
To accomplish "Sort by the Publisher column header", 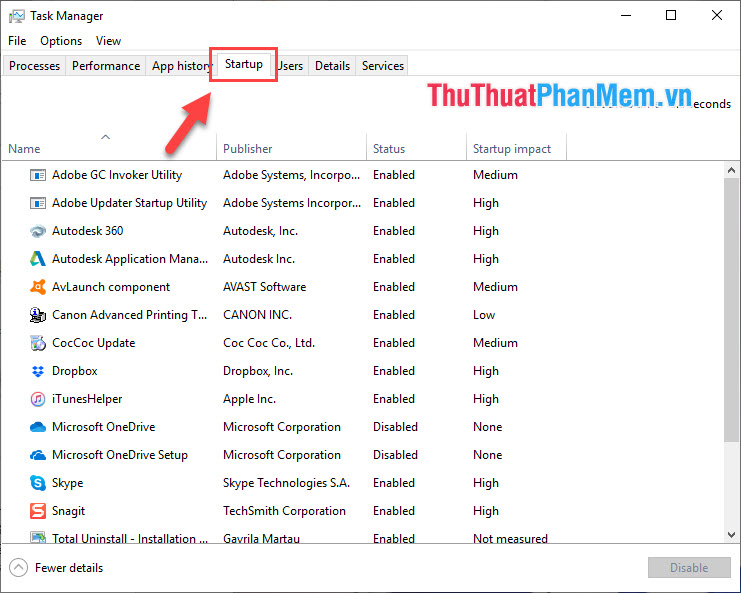I will [292, 146].
